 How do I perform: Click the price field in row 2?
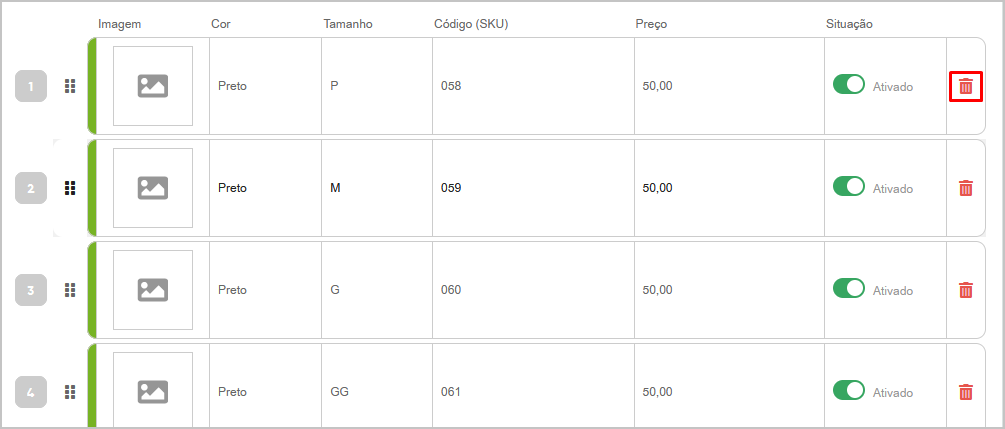point(729,188)
